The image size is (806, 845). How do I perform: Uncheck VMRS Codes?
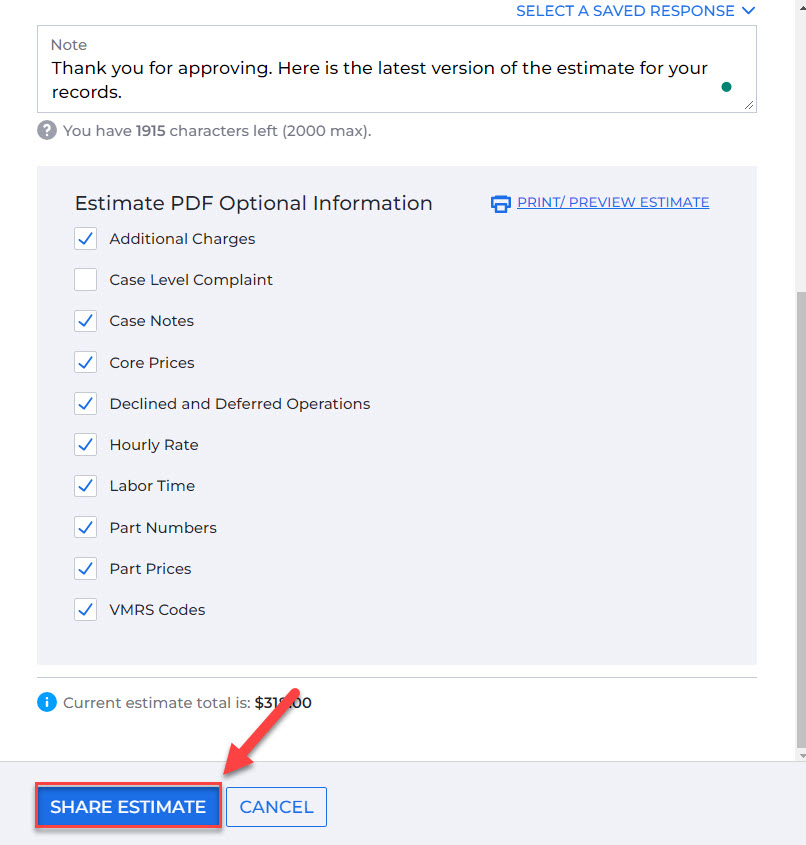pos(85,610)
